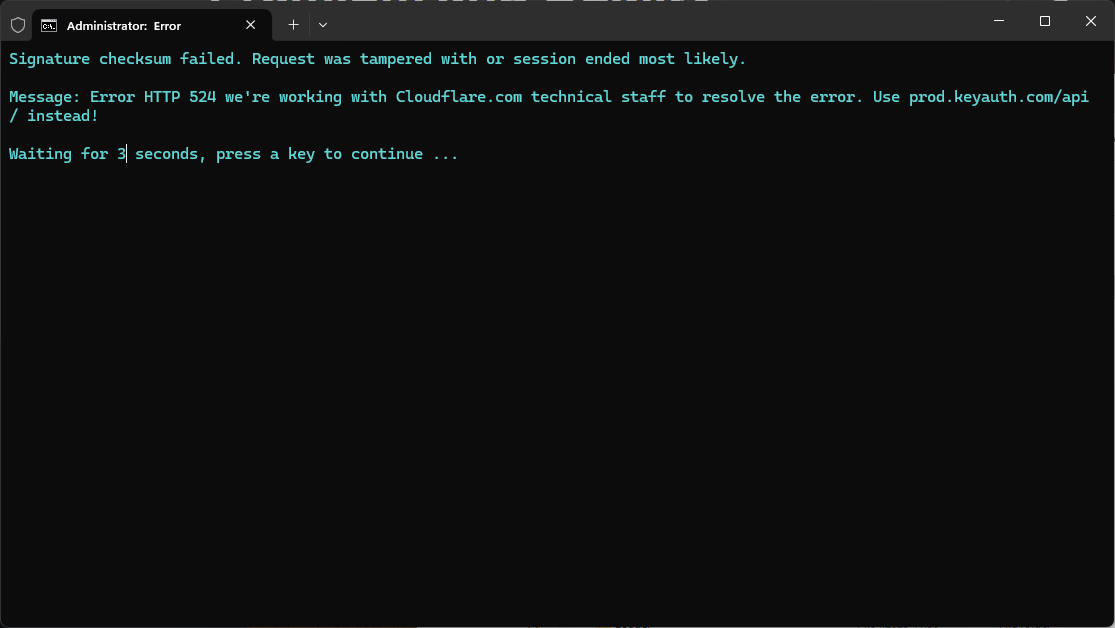This screenshot has width=1115, height=628.
Task: Click the Waiting for 3 seconds line
Action: point(233,154)
